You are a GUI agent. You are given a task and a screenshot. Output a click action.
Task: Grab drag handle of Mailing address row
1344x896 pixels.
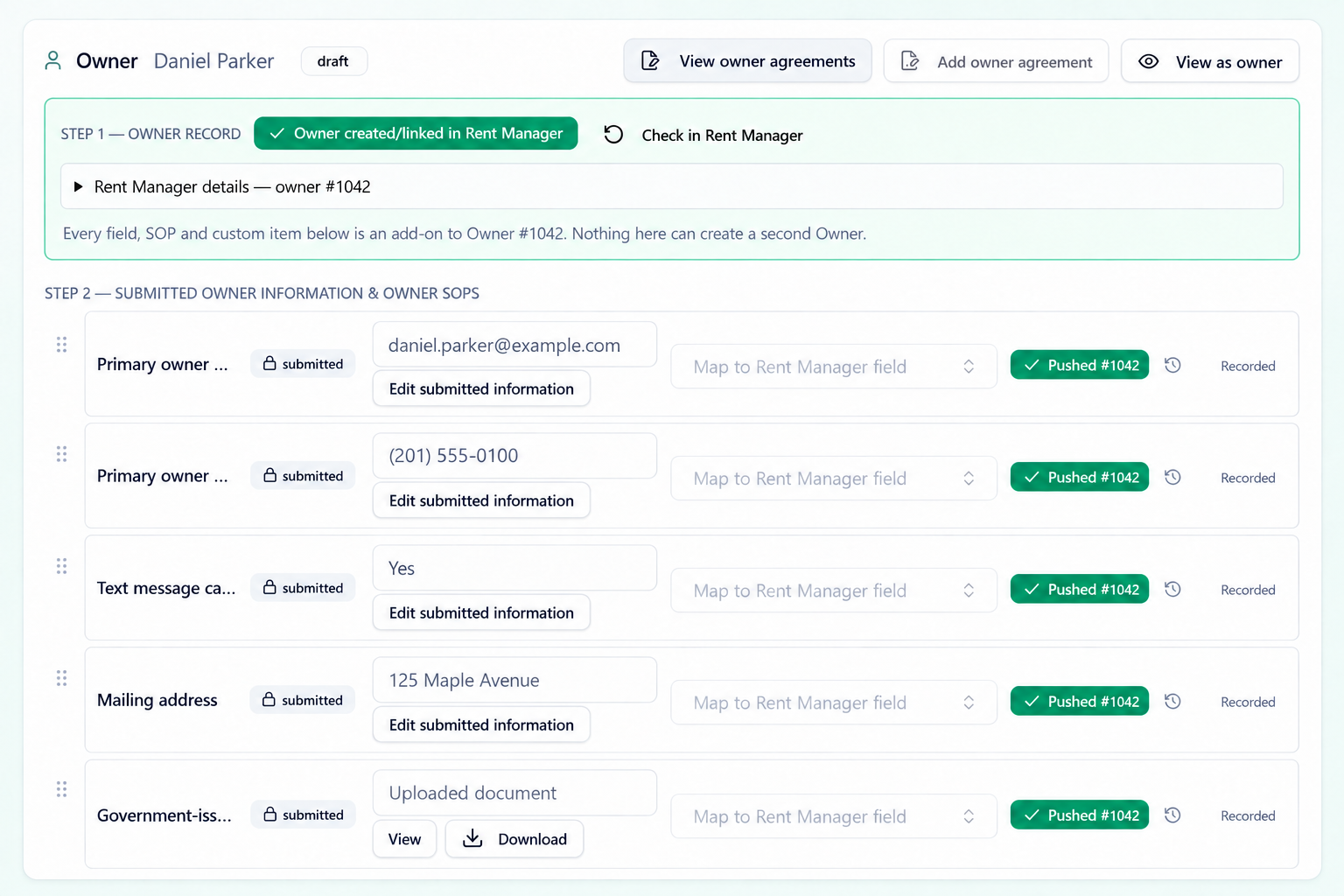point(61,678)
